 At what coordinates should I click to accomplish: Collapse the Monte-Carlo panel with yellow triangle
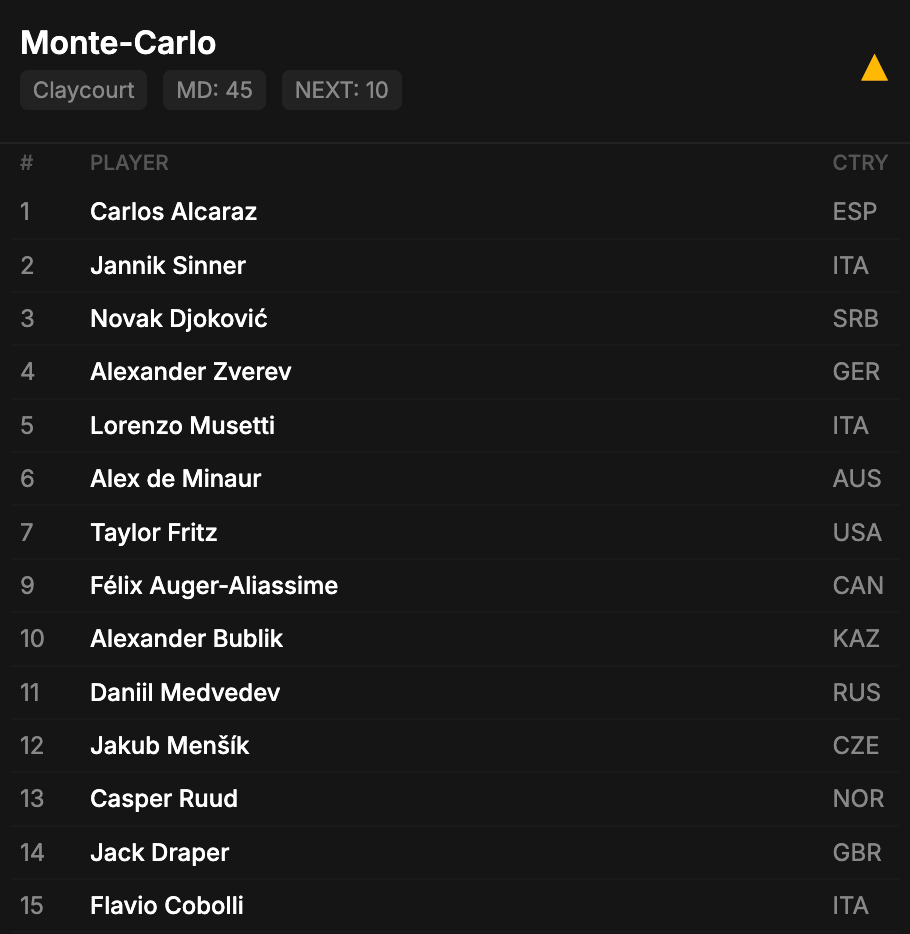(874, 69)
